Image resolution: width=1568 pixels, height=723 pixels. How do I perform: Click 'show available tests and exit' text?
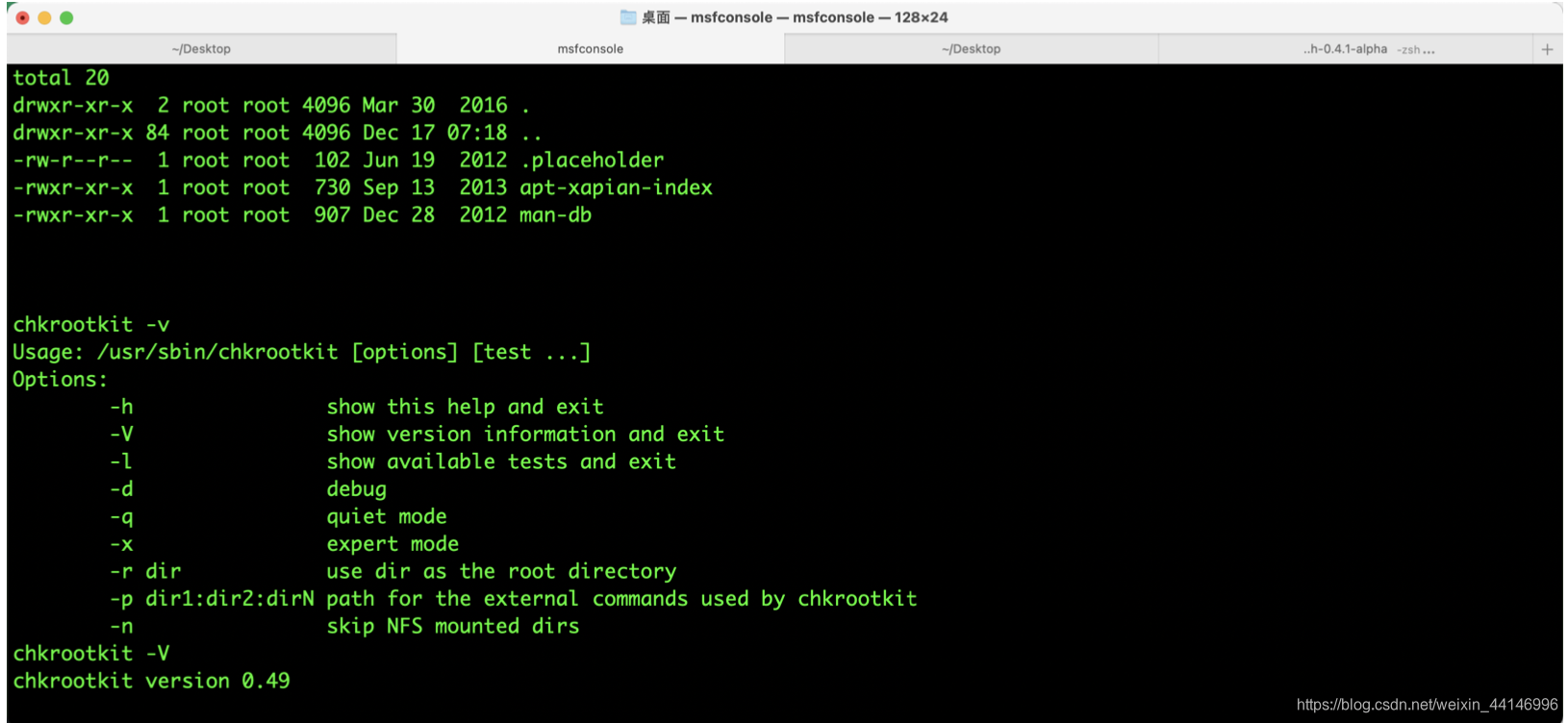pos(501,461)
